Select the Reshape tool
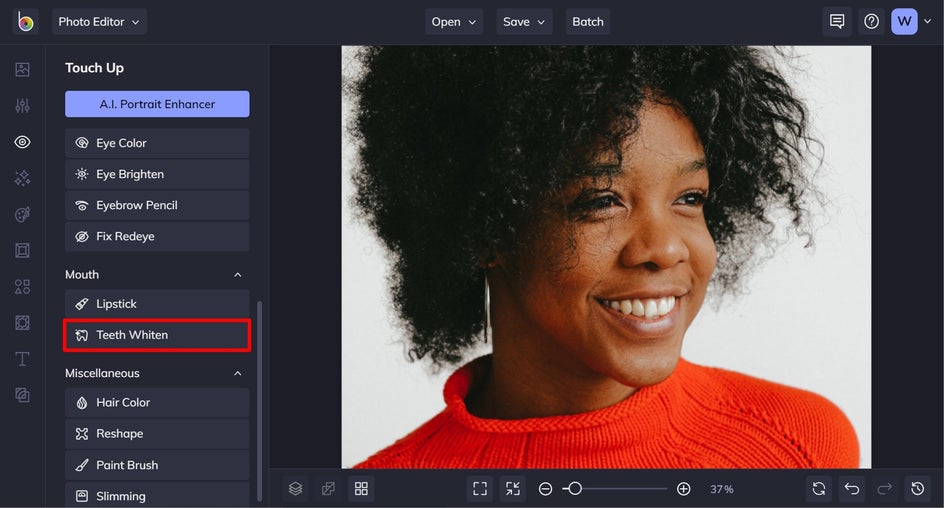 point(157,434)
